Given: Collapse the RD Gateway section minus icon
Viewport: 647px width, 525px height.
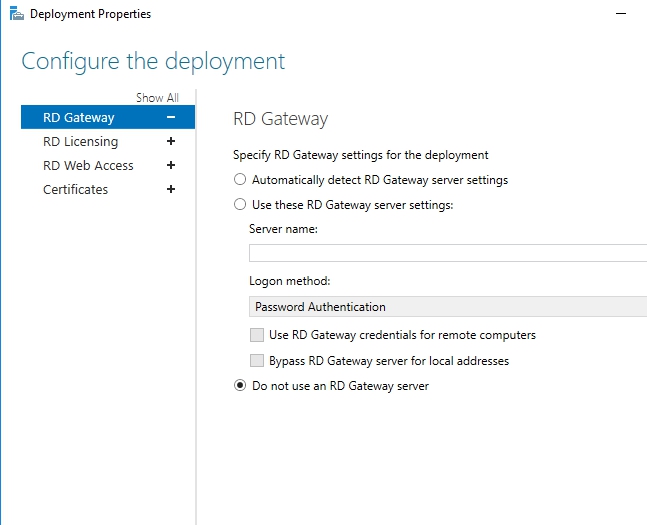Looking at the screenshot, I should (171, 118).
